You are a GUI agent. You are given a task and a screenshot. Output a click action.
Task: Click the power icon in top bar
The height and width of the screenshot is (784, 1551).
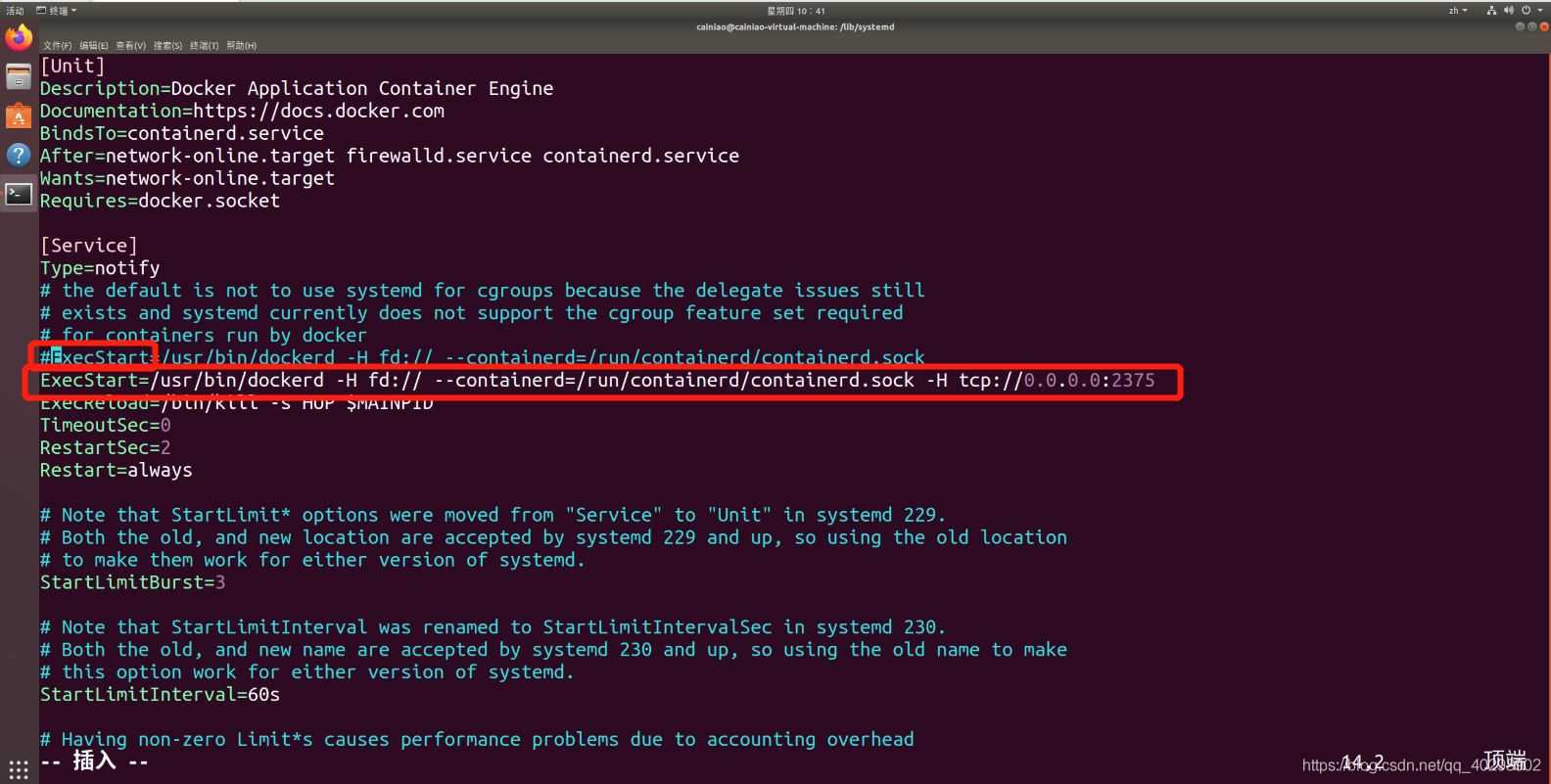tap(1526, 11)
